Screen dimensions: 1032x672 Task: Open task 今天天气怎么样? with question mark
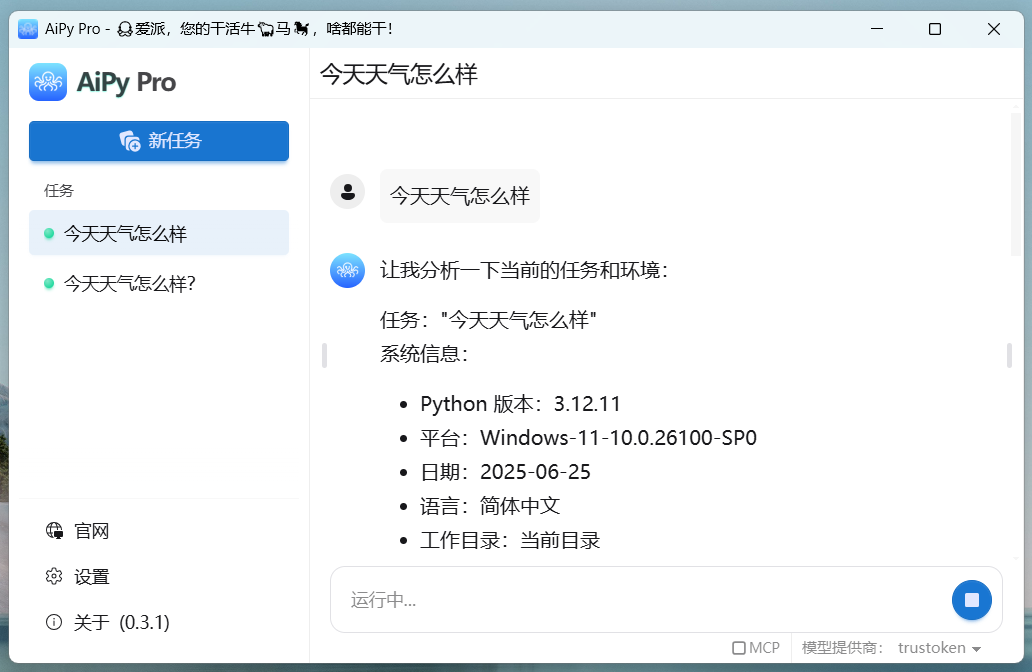159,284
